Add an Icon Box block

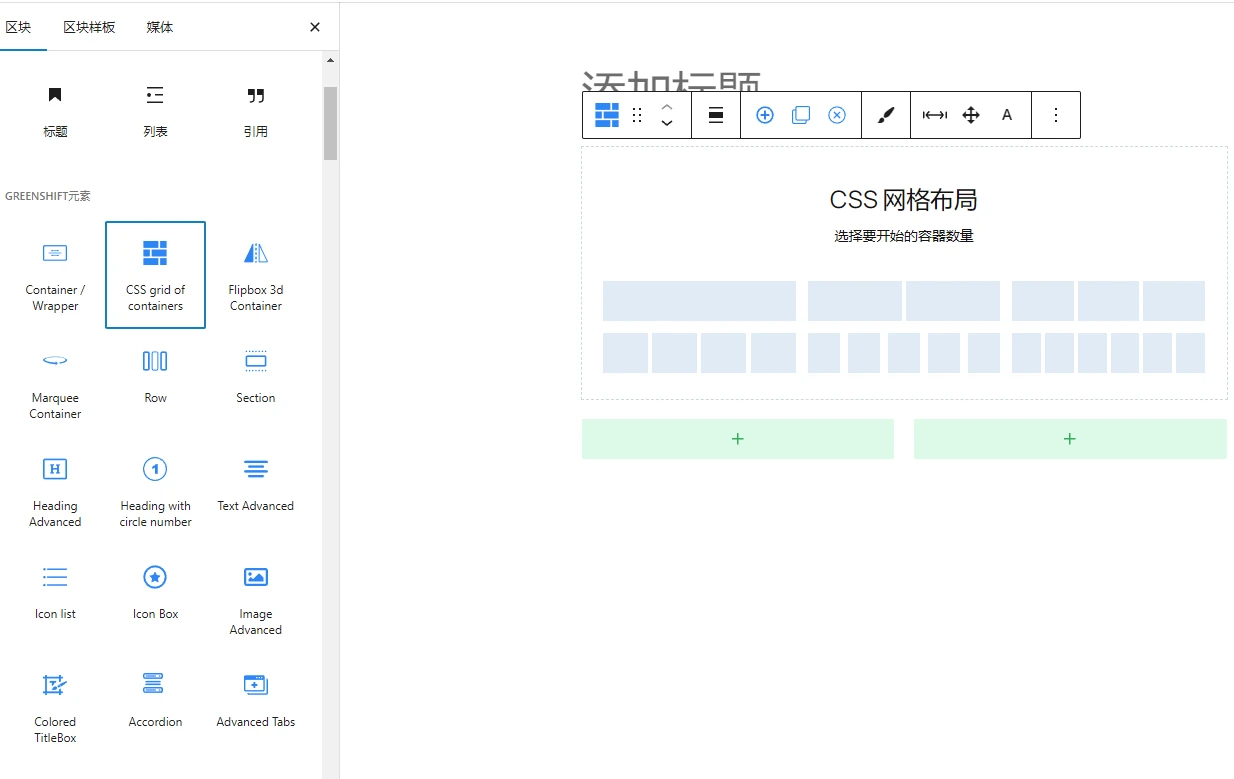(155, 590)
